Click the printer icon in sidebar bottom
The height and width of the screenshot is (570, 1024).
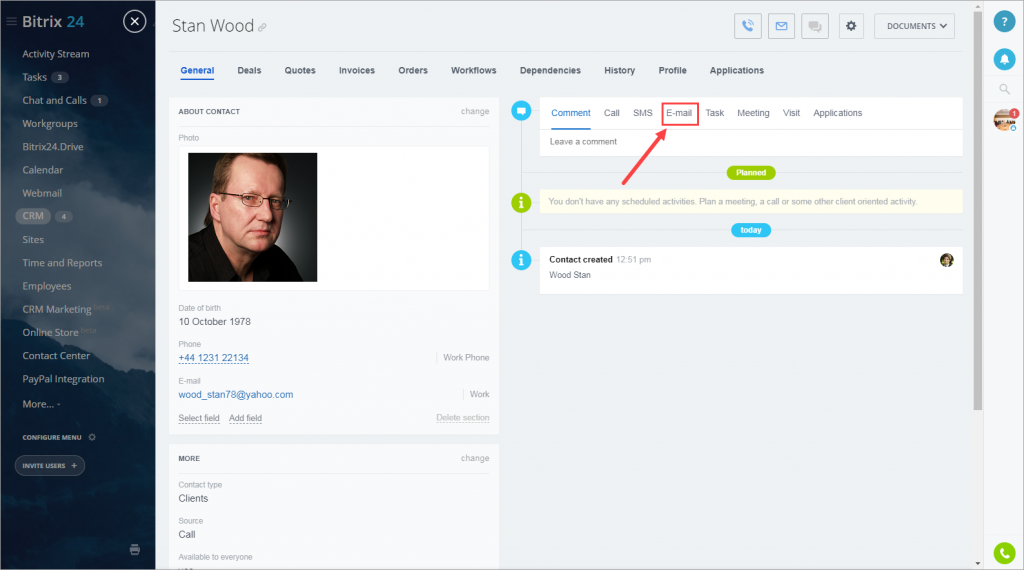pyautogui.click(x=135, y=550)
